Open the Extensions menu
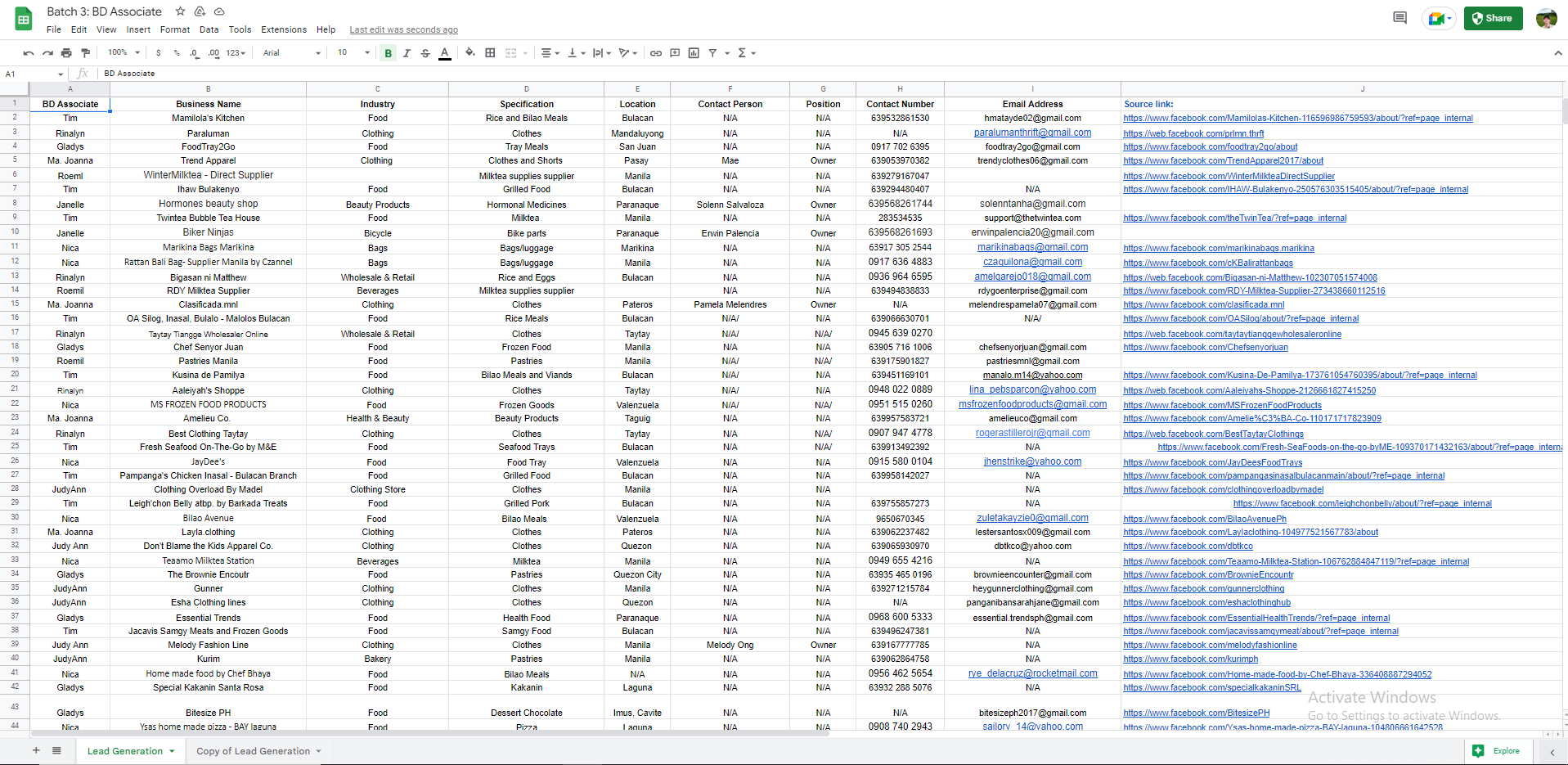 pyautogui.click(x=284, y=29)
